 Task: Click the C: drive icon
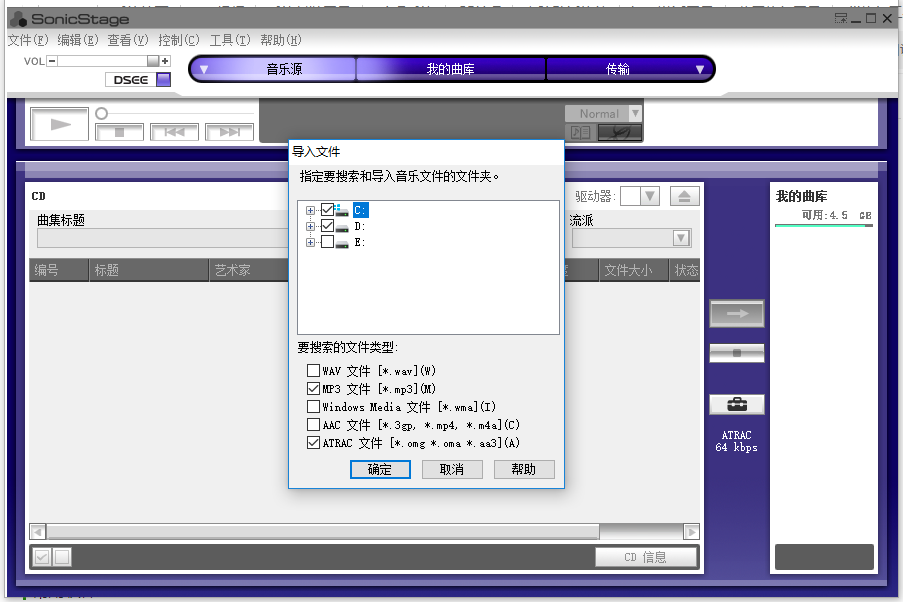tap(342, 210)
